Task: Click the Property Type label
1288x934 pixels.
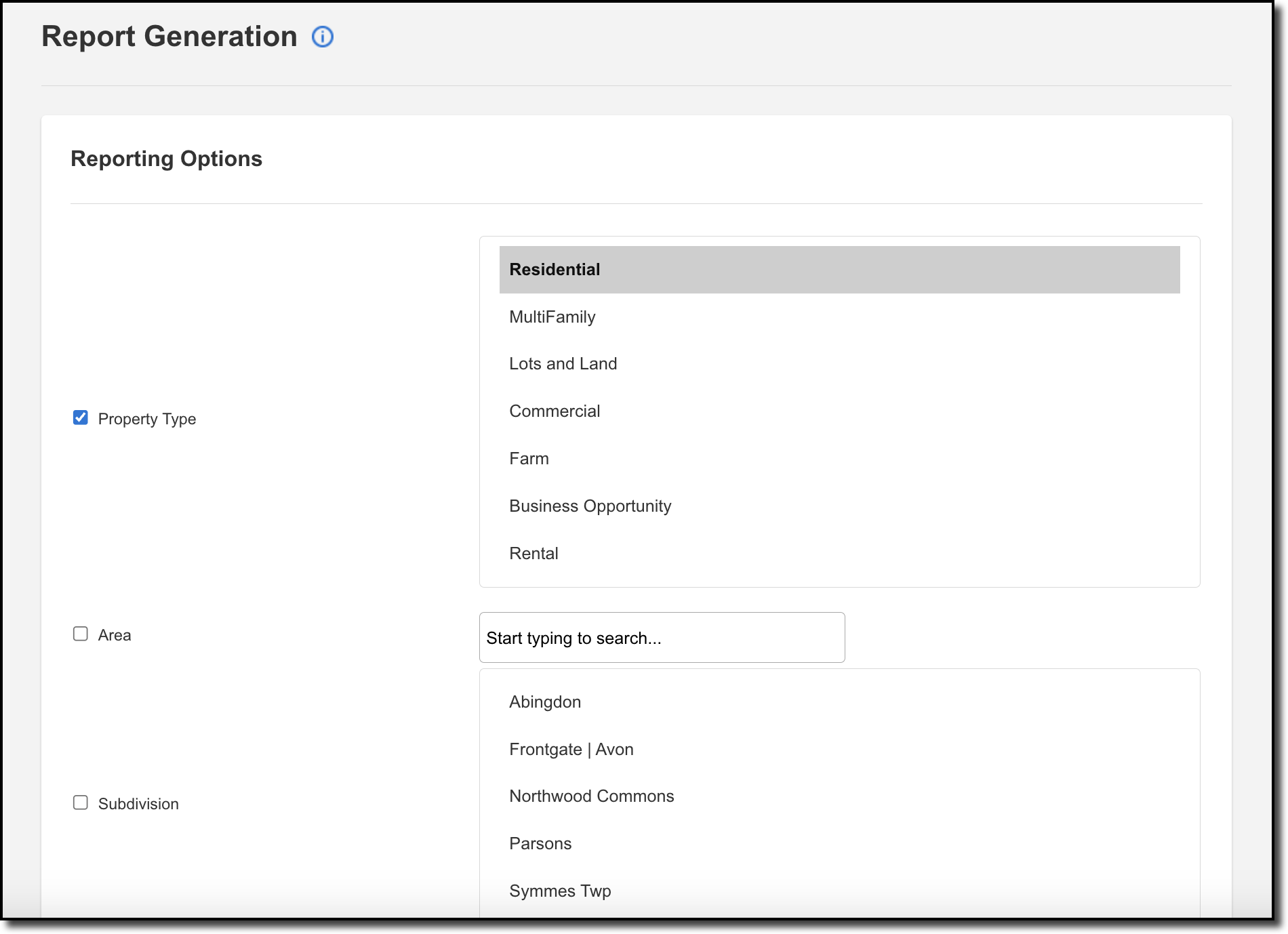Action: pyautogui.click(x=147, y=419)
